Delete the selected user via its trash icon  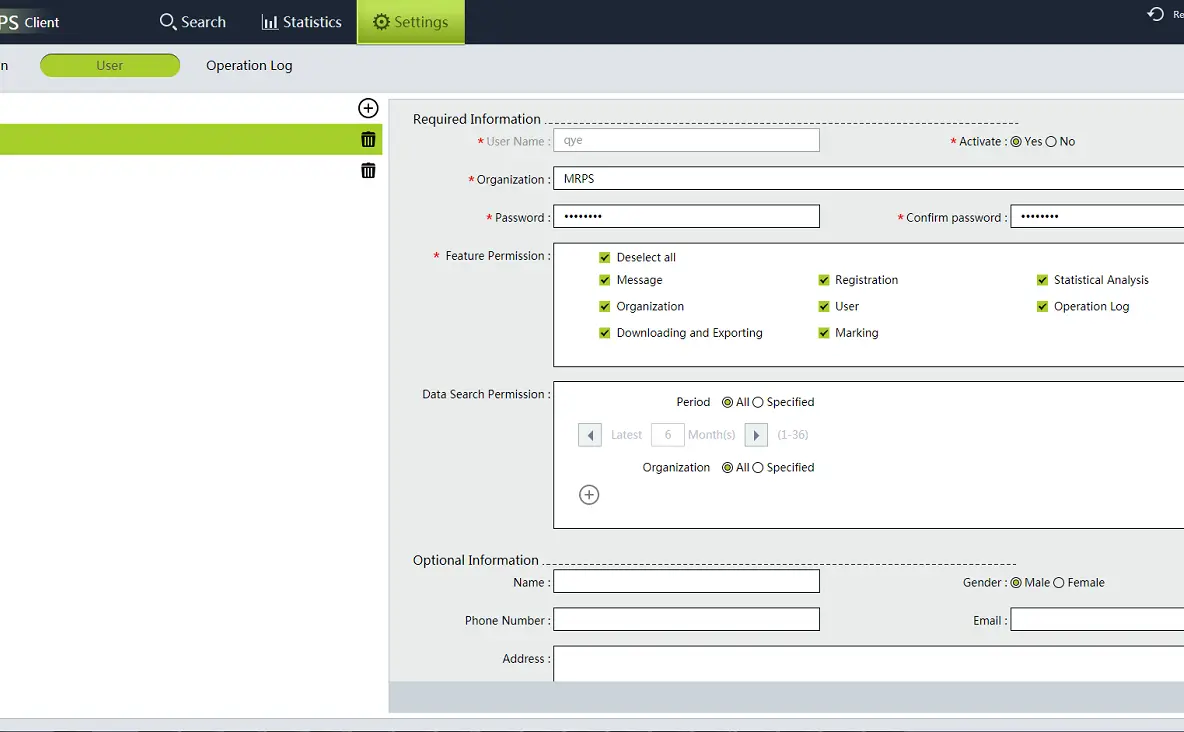(368, 139)
